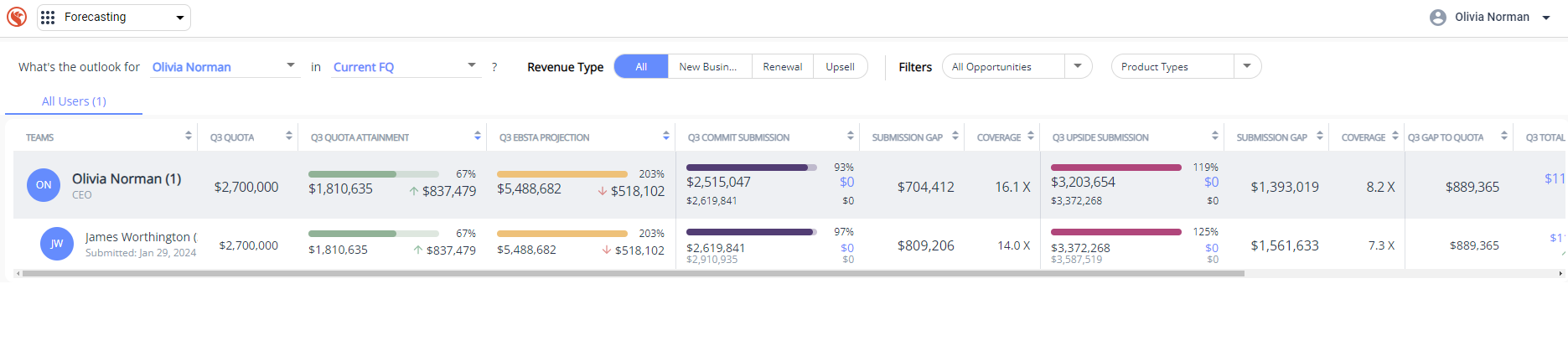The image size is (1568, 356).
Task: Switch revenue type to Upsell
Action: 840,67
